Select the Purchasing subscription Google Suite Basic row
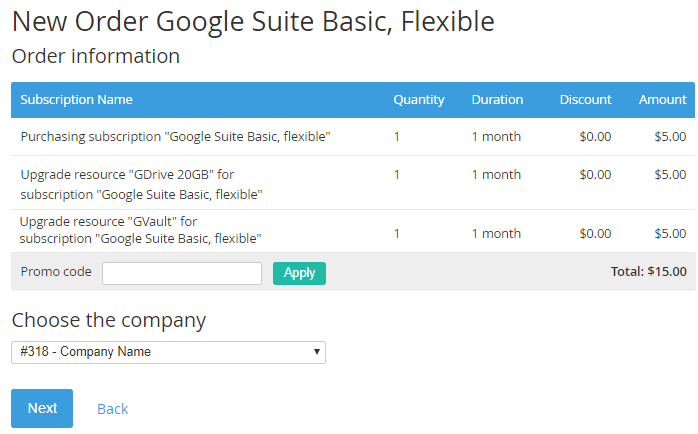Viewport: 698px width, 434px height. [x=353, y=137]
